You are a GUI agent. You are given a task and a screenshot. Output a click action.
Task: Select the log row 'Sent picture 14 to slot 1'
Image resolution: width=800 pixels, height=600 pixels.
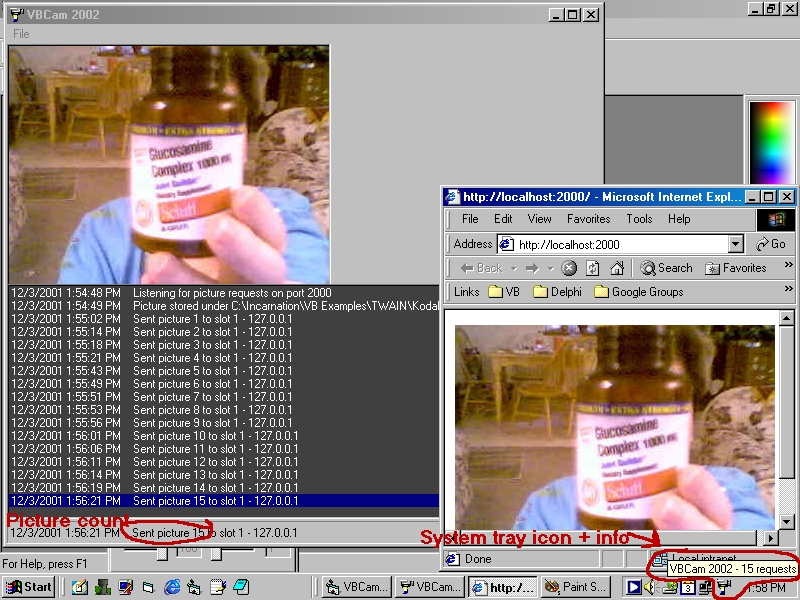(224, 488)
